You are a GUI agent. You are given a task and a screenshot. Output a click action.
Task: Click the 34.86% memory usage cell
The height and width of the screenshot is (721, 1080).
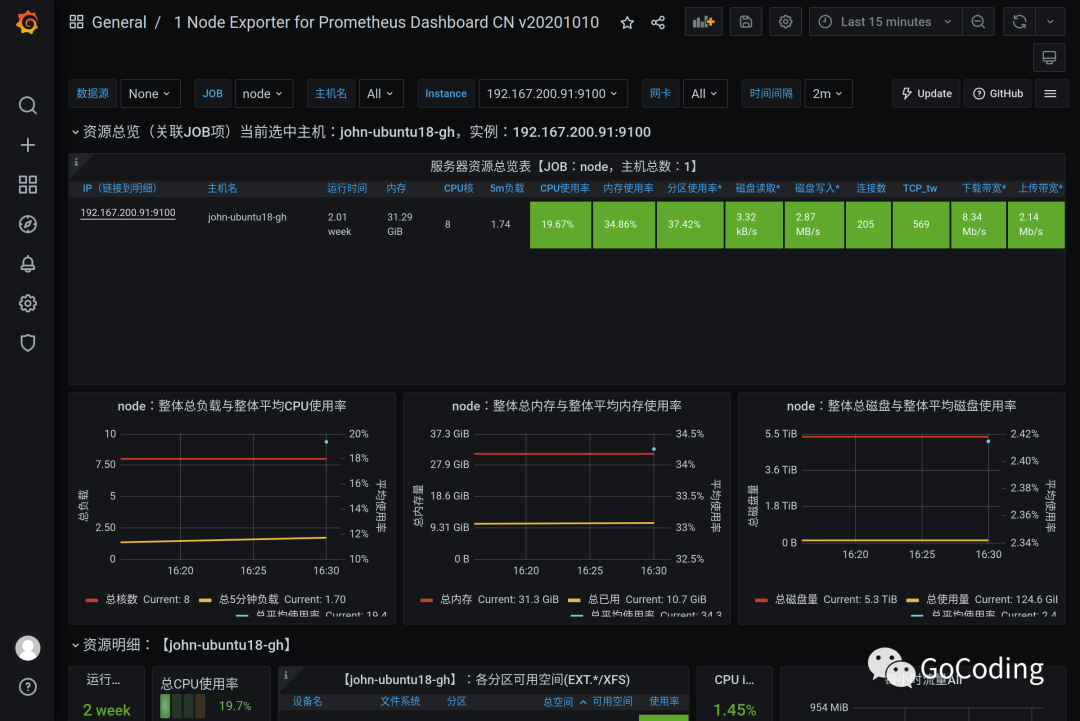click(624, 224)
